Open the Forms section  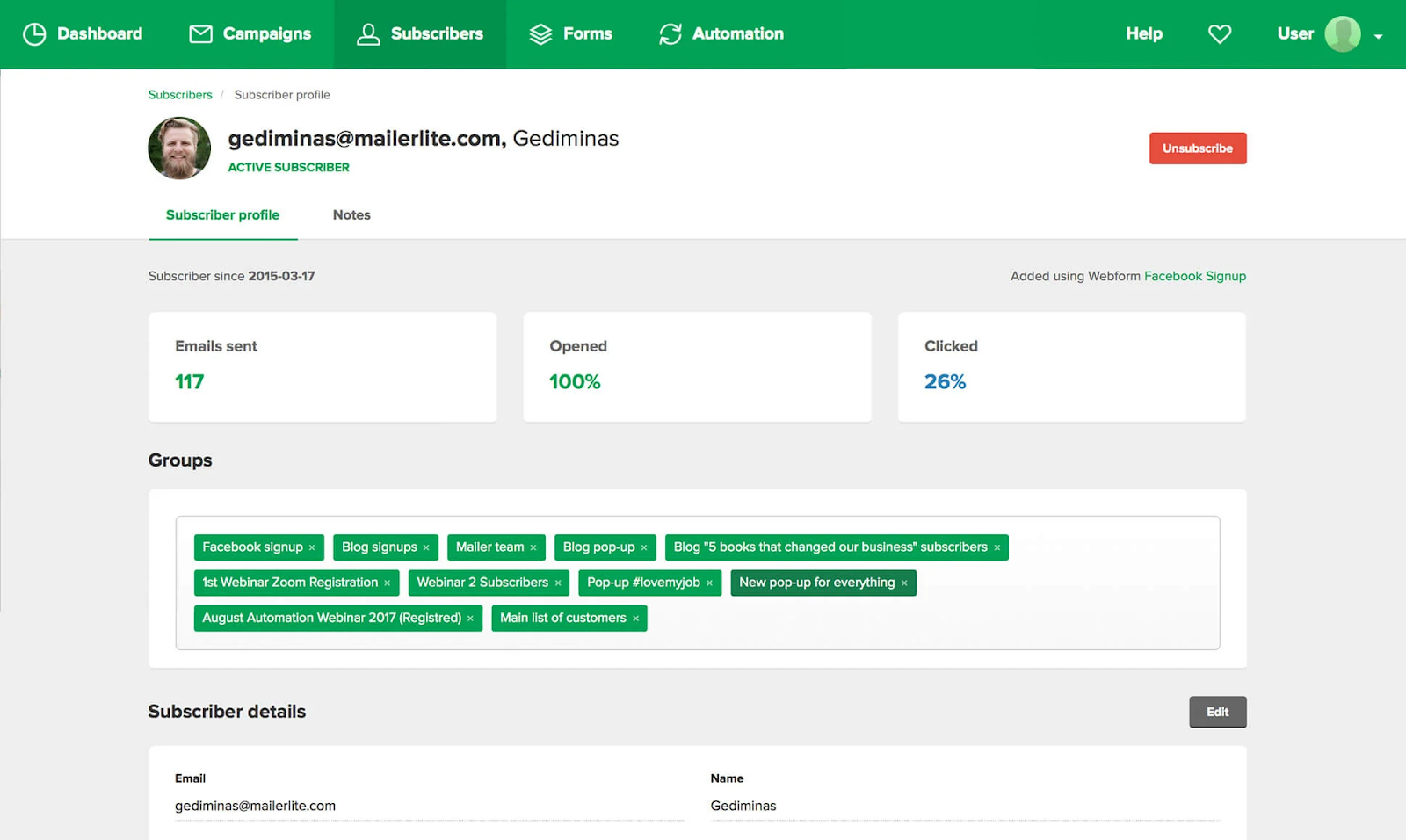[x=570, y=34]
